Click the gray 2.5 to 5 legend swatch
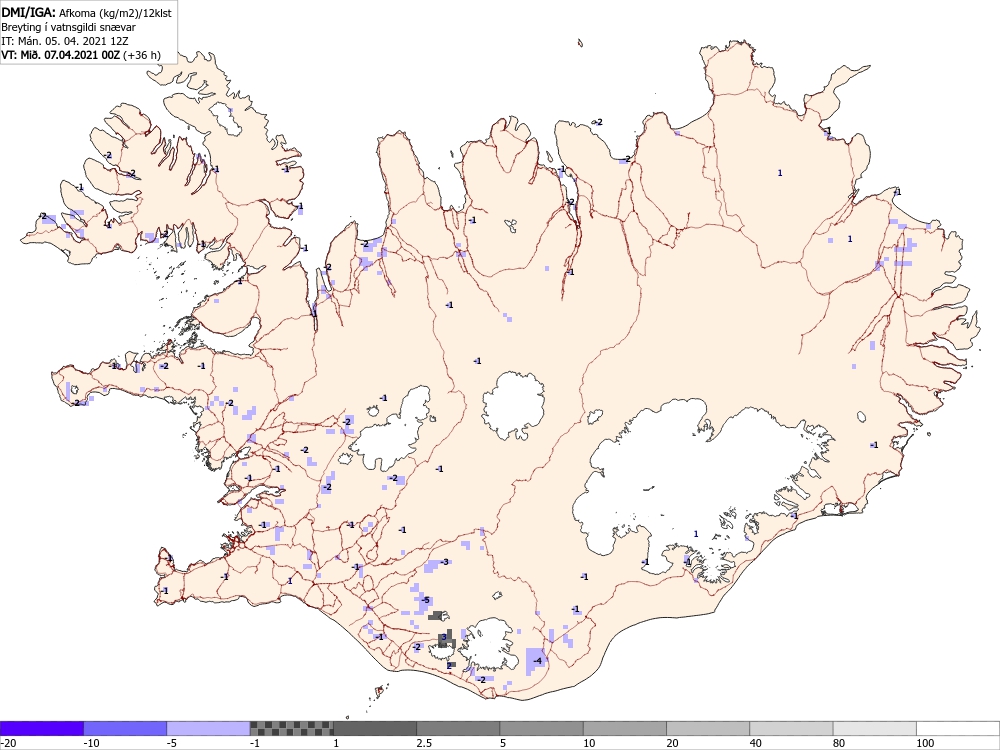 pyautogui.click(x=458, y=728)
